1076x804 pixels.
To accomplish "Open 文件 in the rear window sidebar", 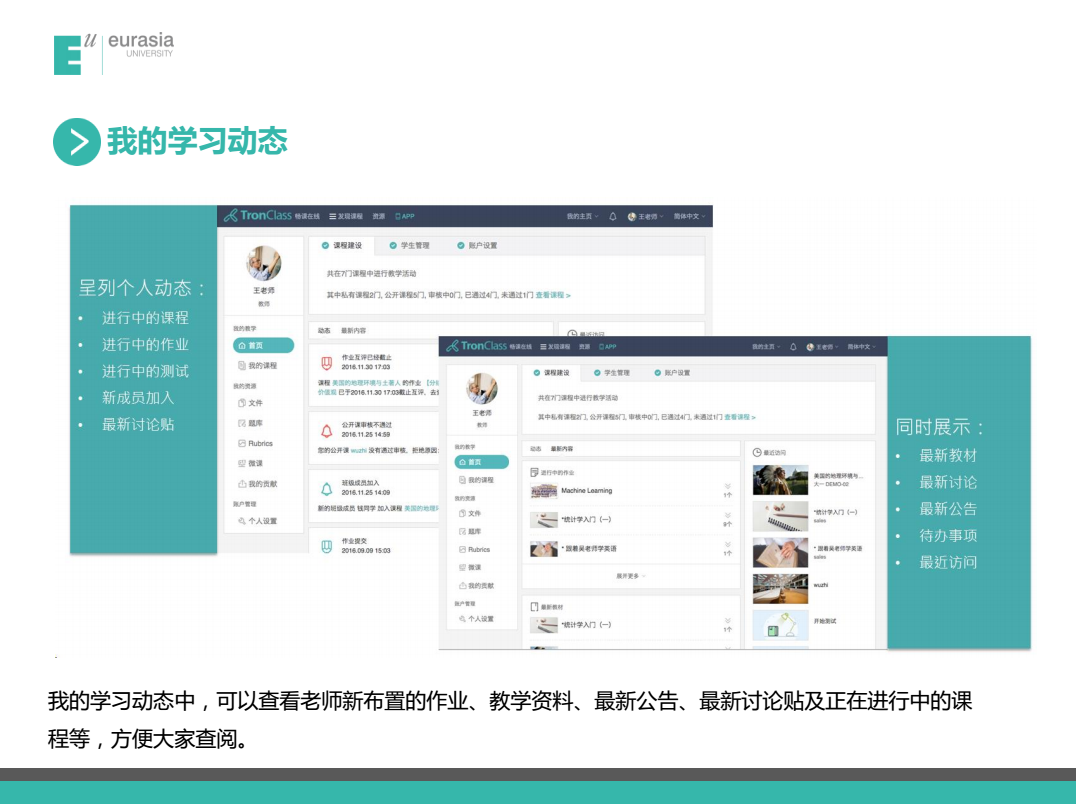I will point(250,403).
